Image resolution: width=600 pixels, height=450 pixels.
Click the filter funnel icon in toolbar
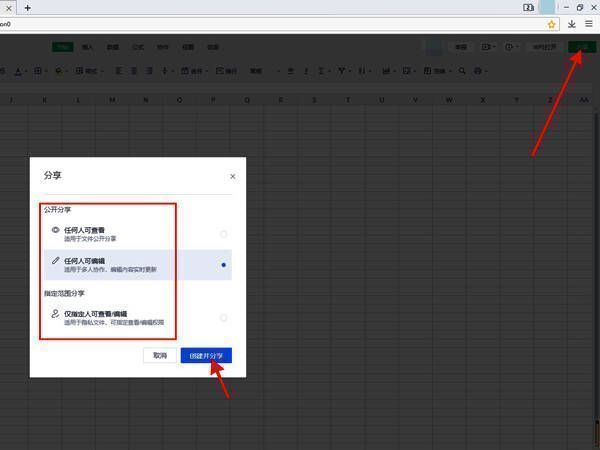[343, 71]
